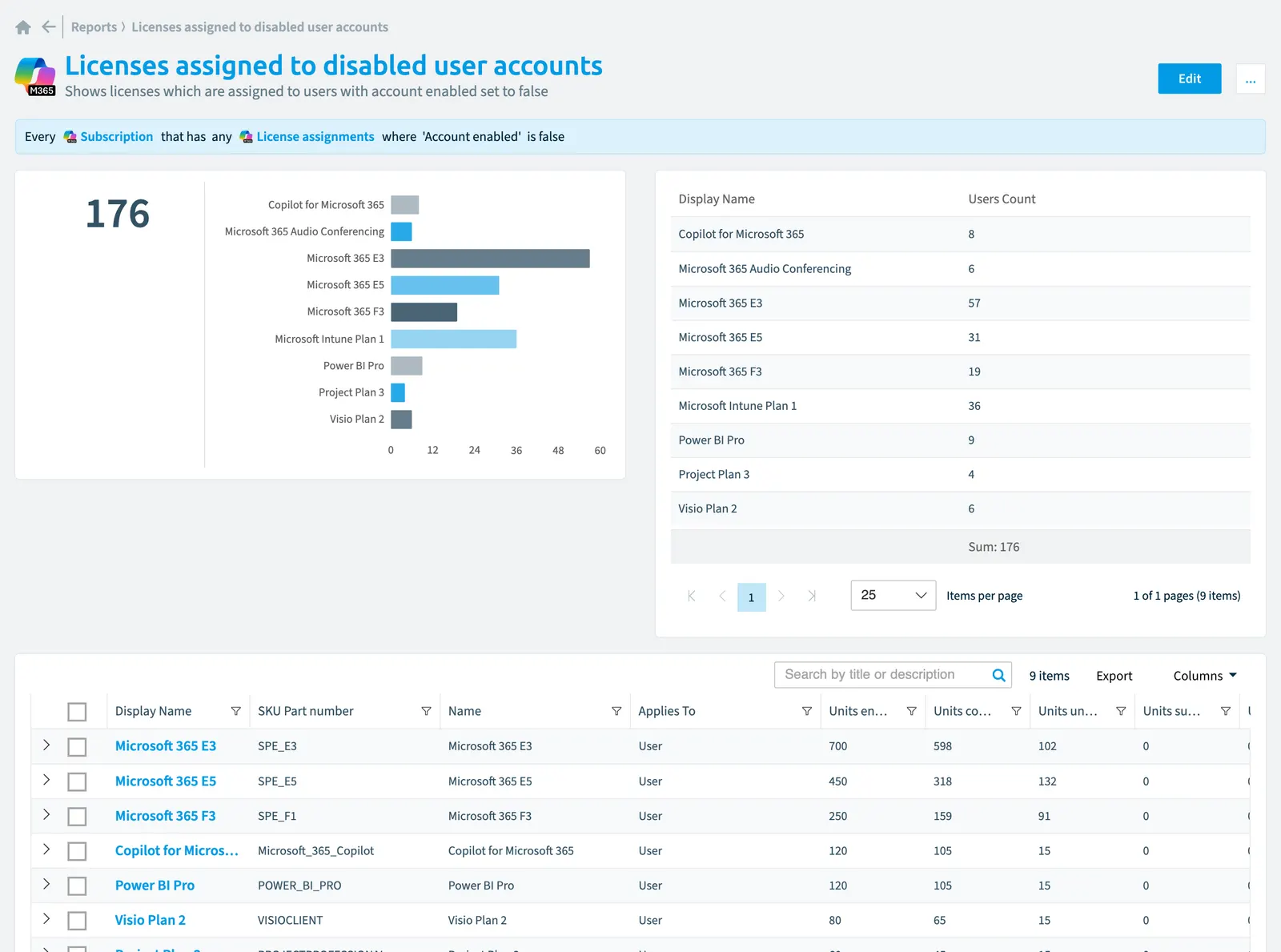Screen dimensions: 1281x952
Task: Open the more options ellipsis menu
Action: pyautogui.click(x=1251, y=78)
